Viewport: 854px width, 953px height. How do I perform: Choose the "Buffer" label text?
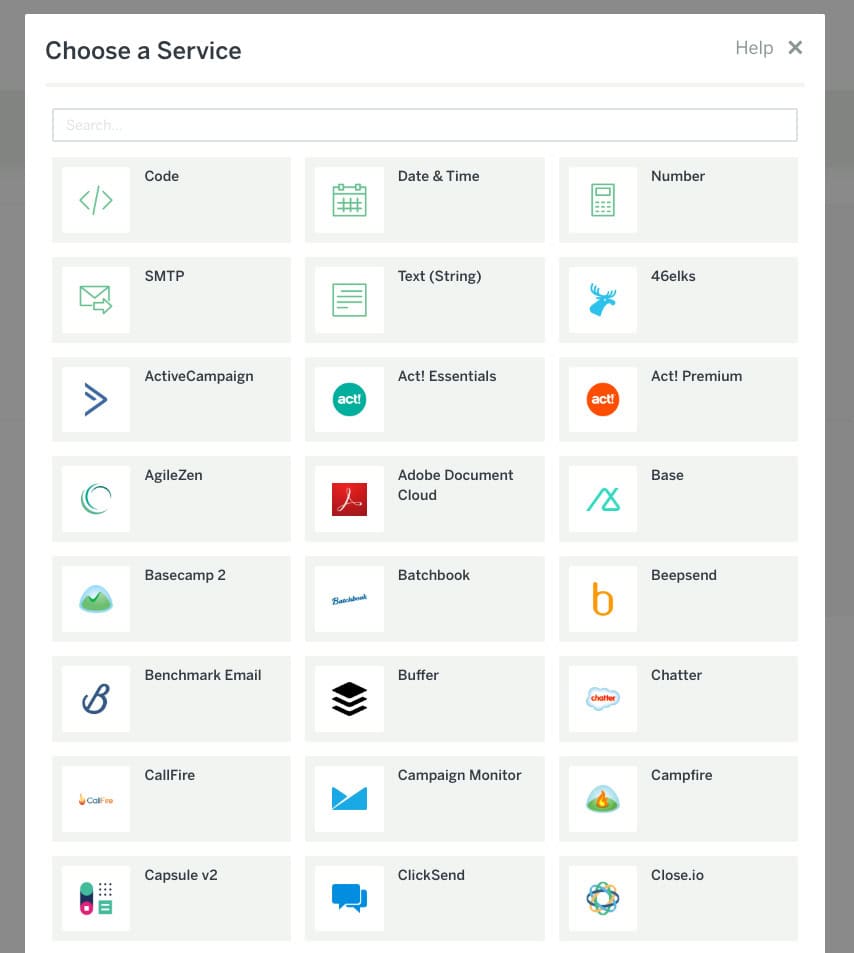pos(419,675)
